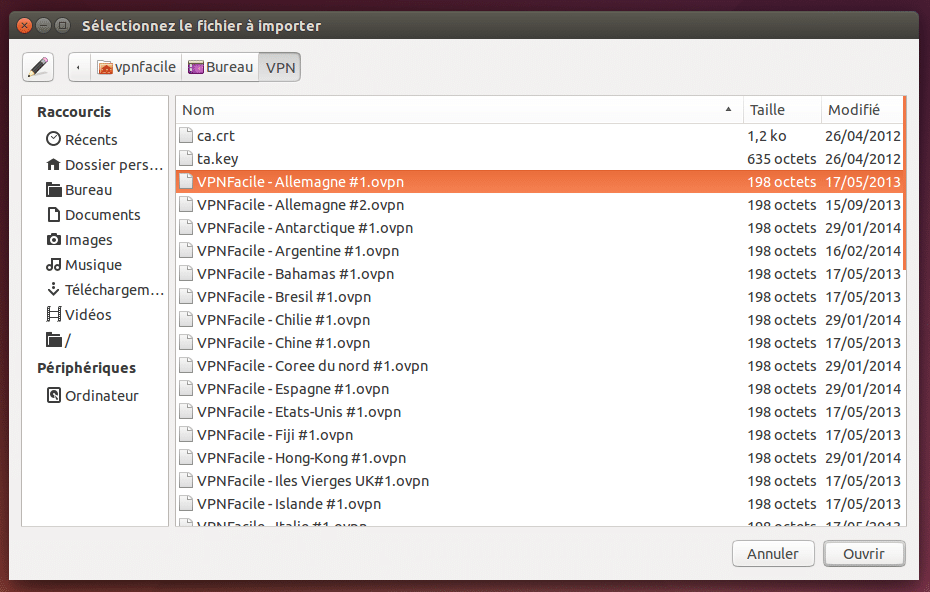Click the film strip icon beside Vidéos
Screen dimensions: 930x592
coord(53,314)
